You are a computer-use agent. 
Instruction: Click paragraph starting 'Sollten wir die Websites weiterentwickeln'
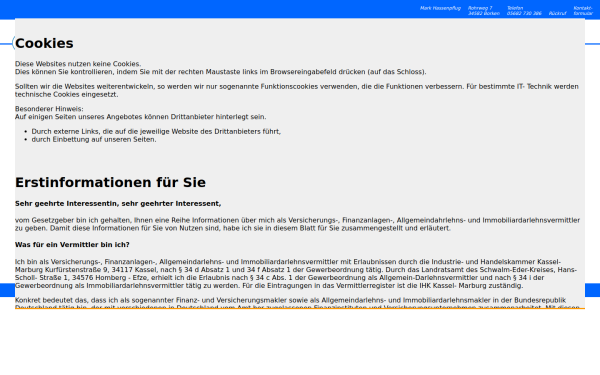click(297, 90)
